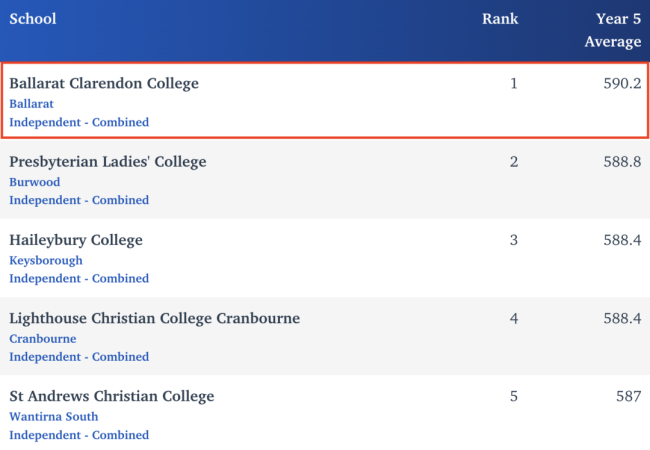Open Haileybury College school name
650x450 pixels.
(x=76, y=240)
